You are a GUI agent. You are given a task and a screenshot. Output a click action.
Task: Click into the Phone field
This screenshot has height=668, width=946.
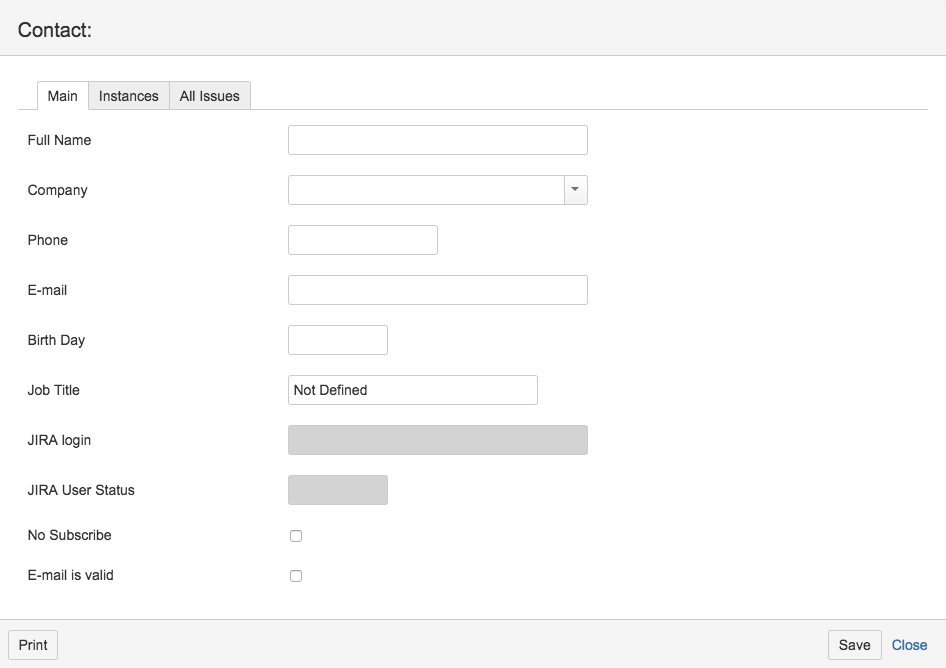[362, 240]
